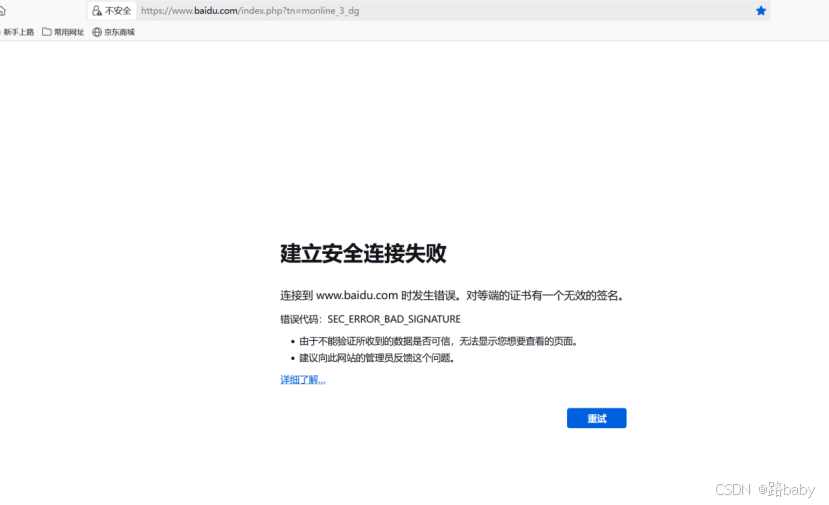The height and width of the screenshot is (505, 829).
Task: Open the 常用网址 bookmarks folder label
Action: (69, 32)
